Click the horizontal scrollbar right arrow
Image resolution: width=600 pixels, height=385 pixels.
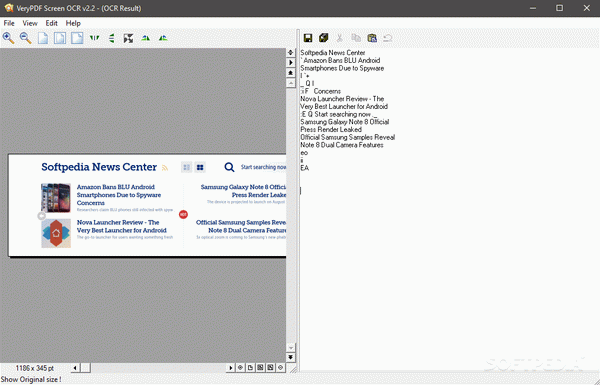click(230, 368)
